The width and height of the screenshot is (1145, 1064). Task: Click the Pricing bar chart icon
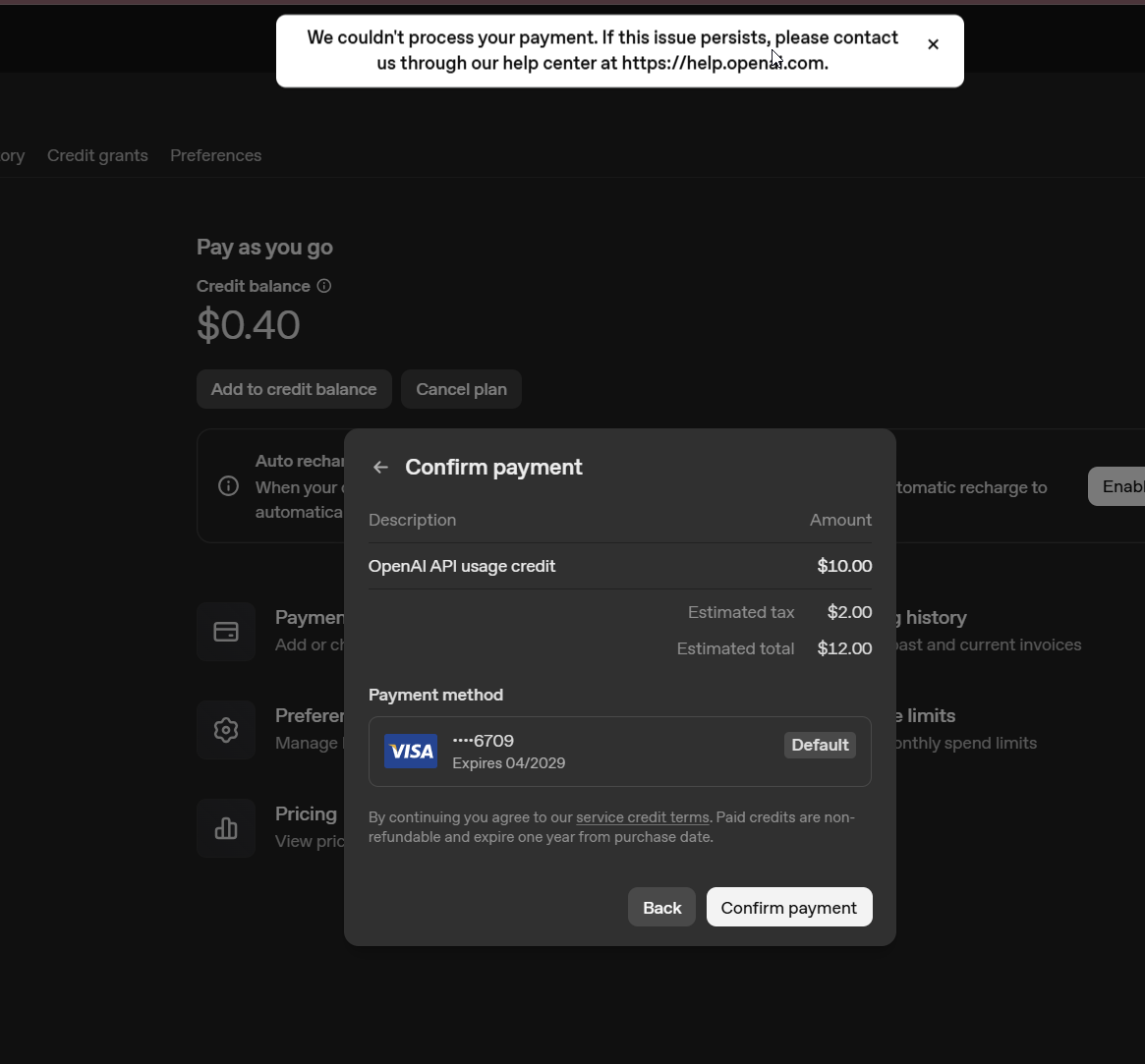pos(226,828)
